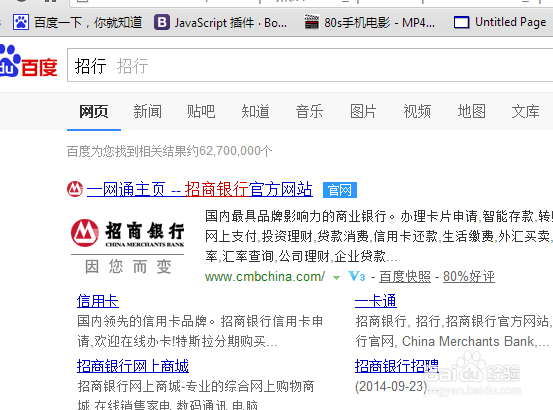Open the 百度快照 link

405,277
